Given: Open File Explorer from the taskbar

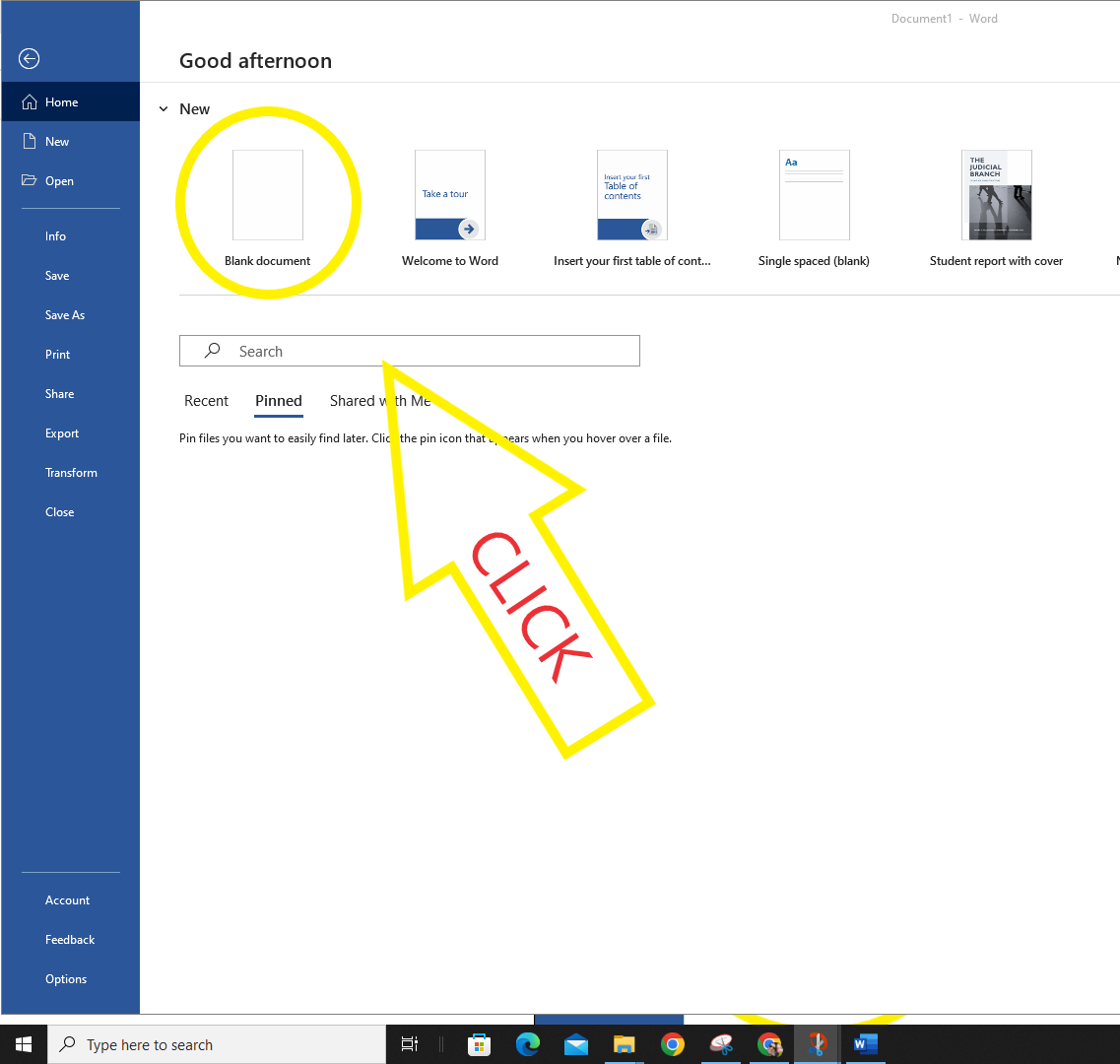Looking at the screenshot, I should point(625,1044).
